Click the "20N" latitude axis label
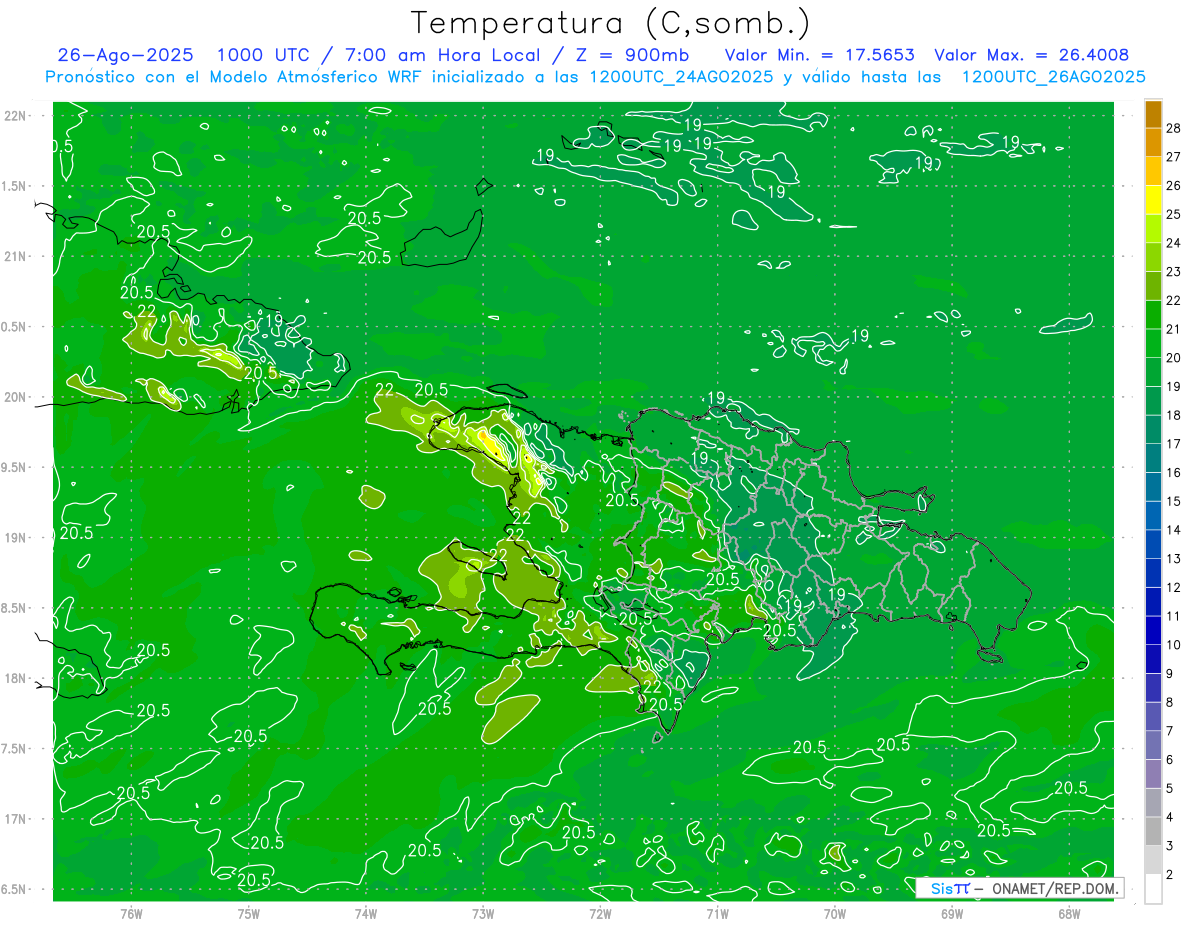Viewport: 1200px width, 927px height. click(15, 397)
